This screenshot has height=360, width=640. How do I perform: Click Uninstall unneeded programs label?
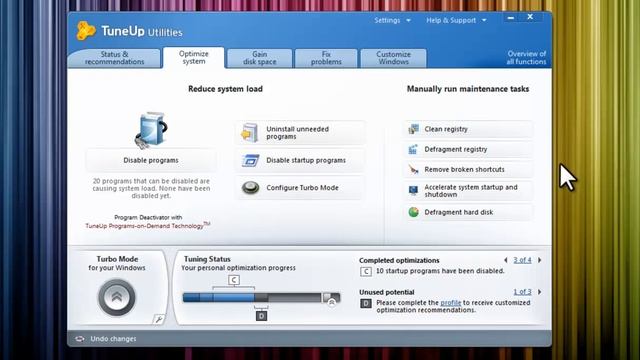[298, 133]
